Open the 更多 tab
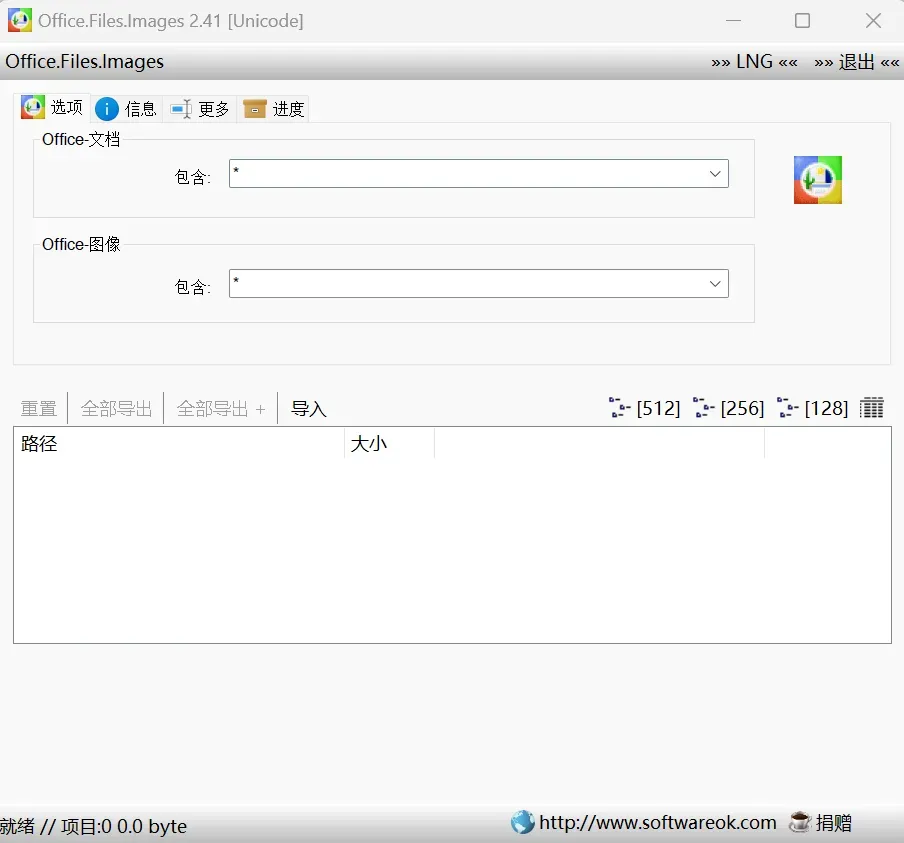The image size is (904, 843). pyautogui.click(x=201, y=109)
